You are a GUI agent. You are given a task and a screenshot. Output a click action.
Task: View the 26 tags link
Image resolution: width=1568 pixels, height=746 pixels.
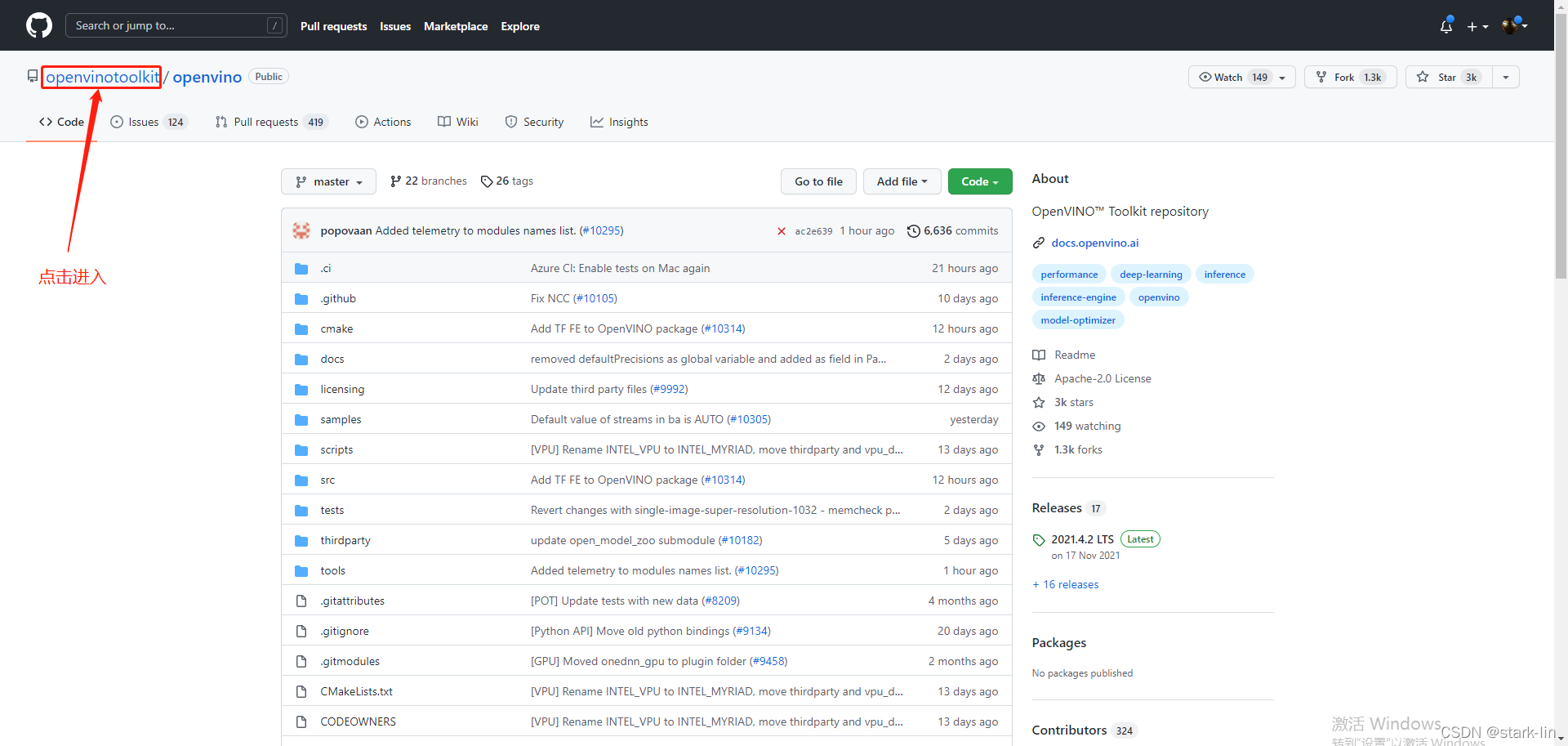click(x=507, y=181)
